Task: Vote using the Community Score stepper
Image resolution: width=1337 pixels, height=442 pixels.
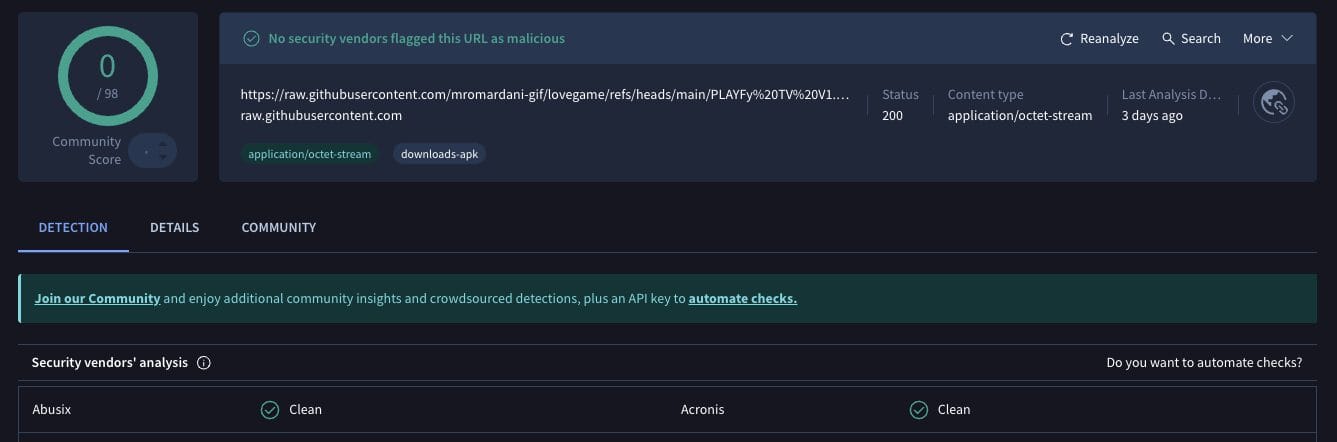Action: tap(153, 151)
